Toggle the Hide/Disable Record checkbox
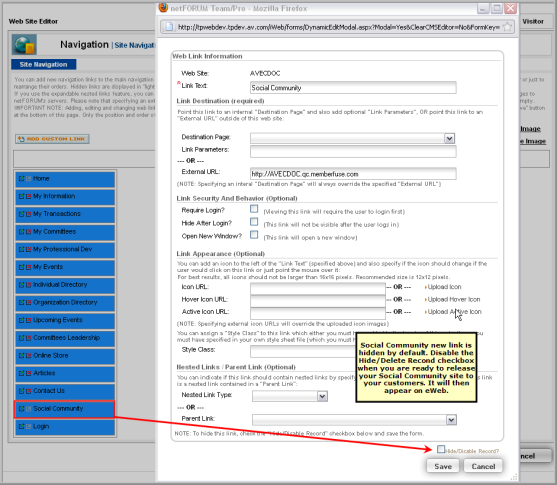The height and width of the screenshot is (485, 557). 441,449
